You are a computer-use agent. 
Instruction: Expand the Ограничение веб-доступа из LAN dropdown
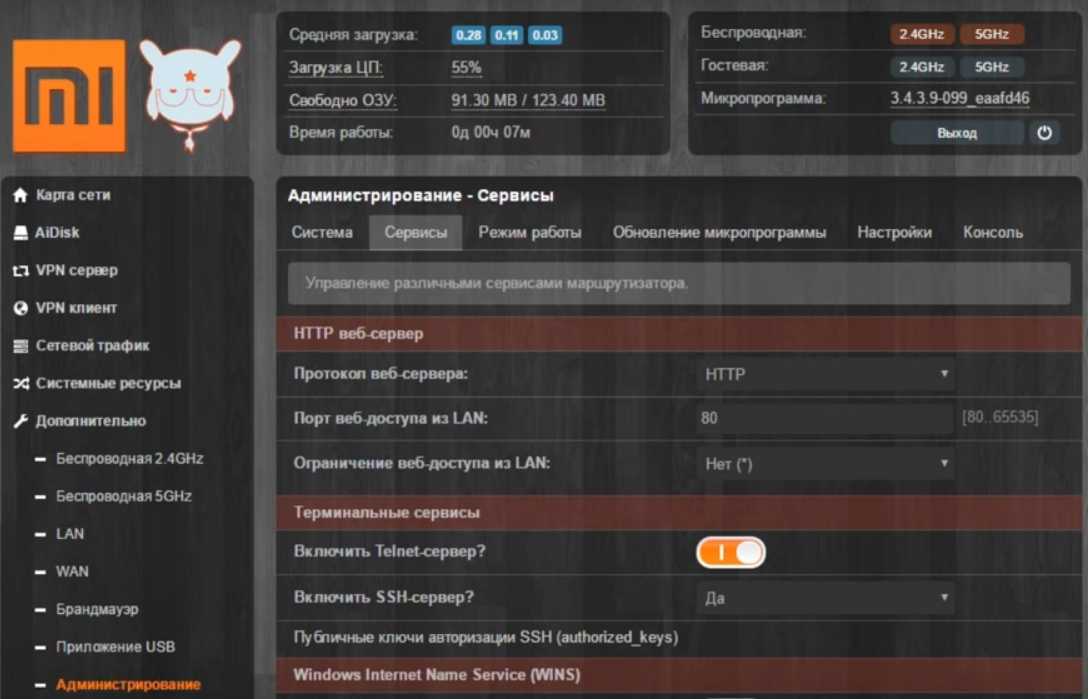click(x=824, y=464)
